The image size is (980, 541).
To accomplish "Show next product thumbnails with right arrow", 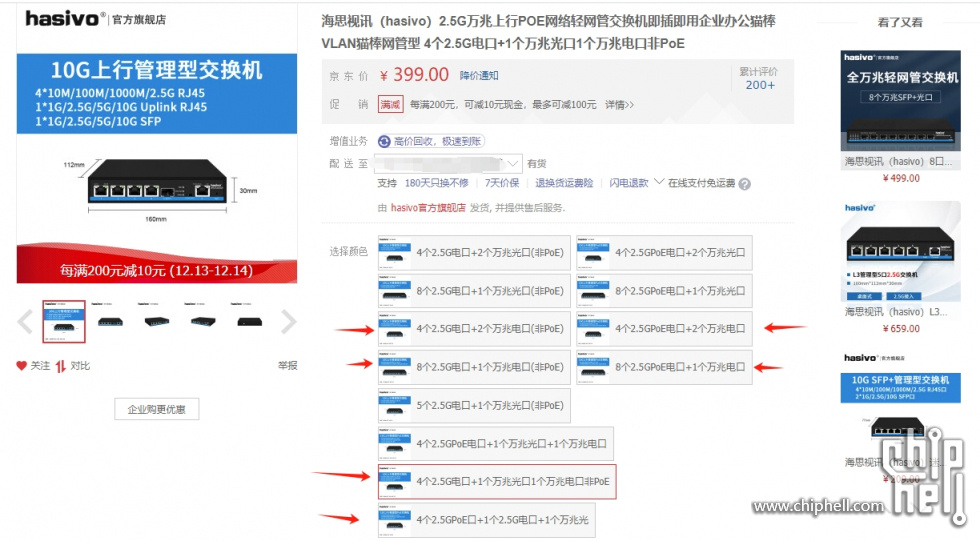I will click(288, 322).
